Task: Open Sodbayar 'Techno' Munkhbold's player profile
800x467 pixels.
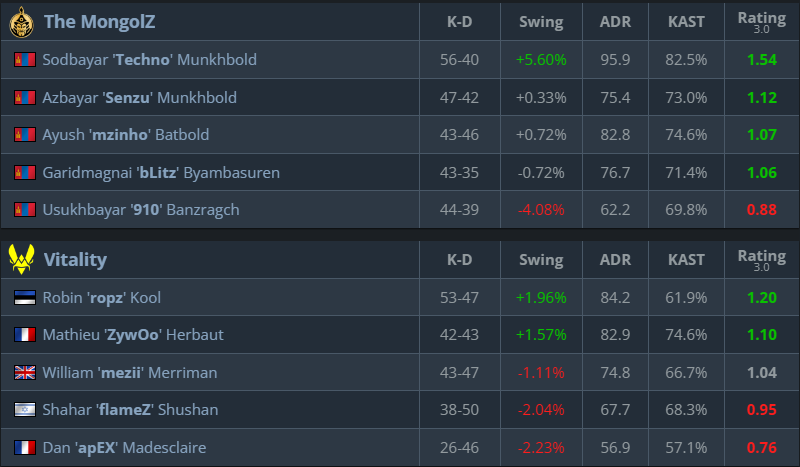Action: point(149,60)
